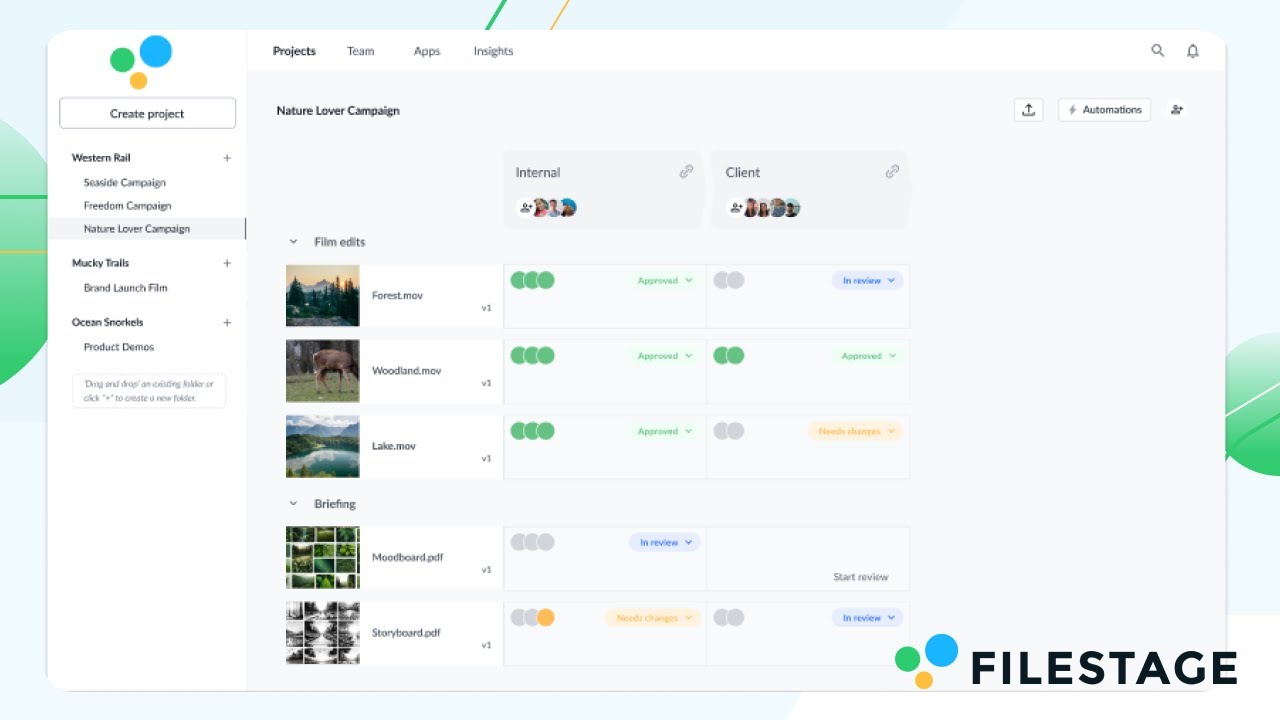
Task: Add a reviewer to Client group
Action: (x=735, y=208)
